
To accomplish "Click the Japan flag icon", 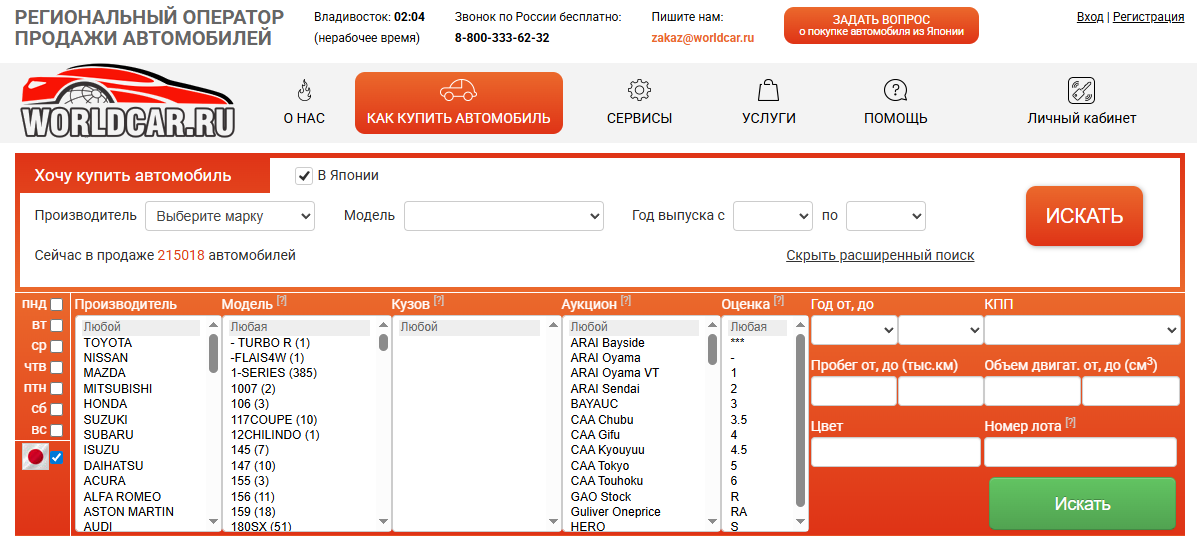I will [x=36, y=457].
